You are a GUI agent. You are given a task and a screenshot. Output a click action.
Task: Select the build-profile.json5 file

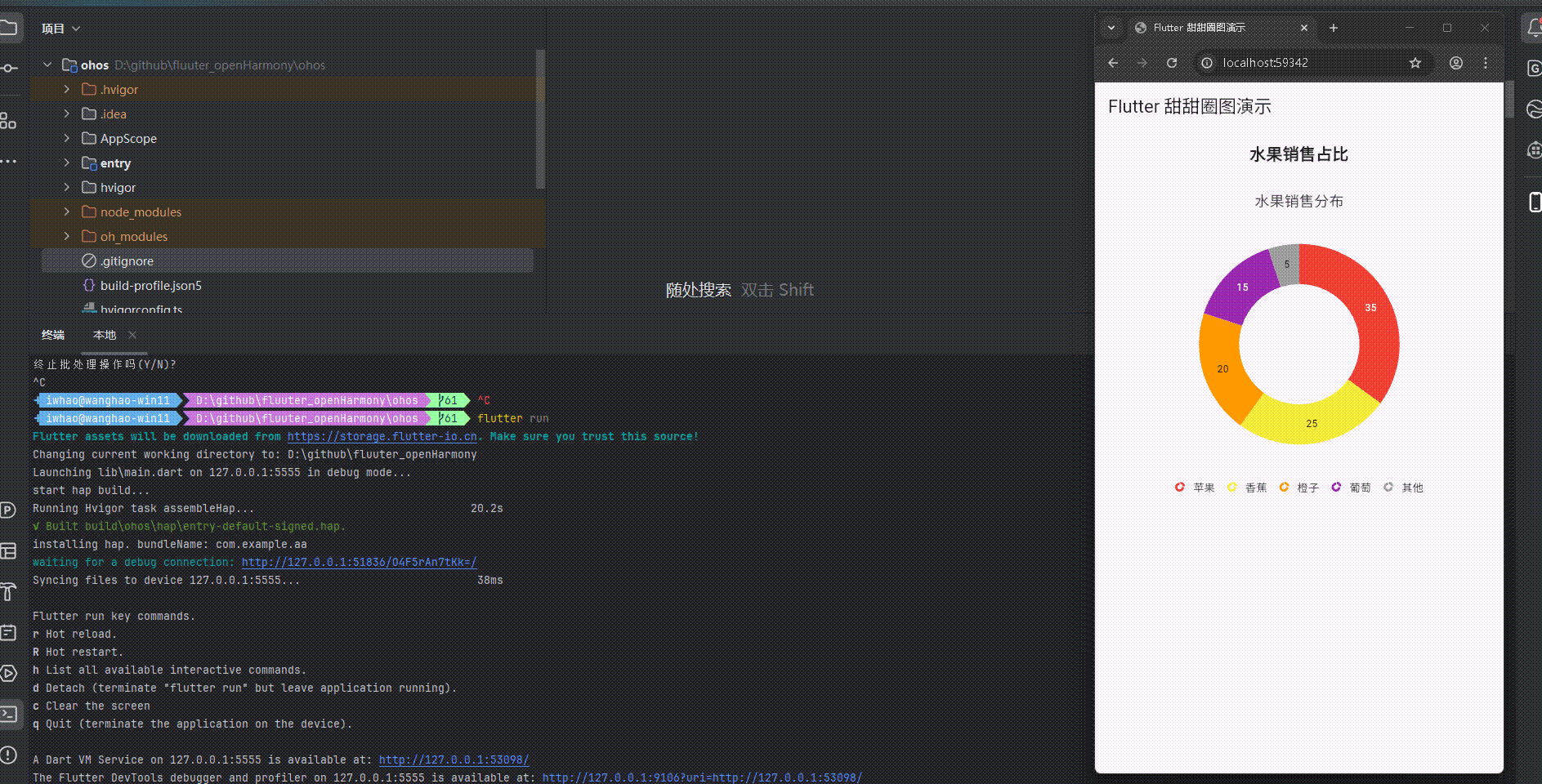coord(287,285)
